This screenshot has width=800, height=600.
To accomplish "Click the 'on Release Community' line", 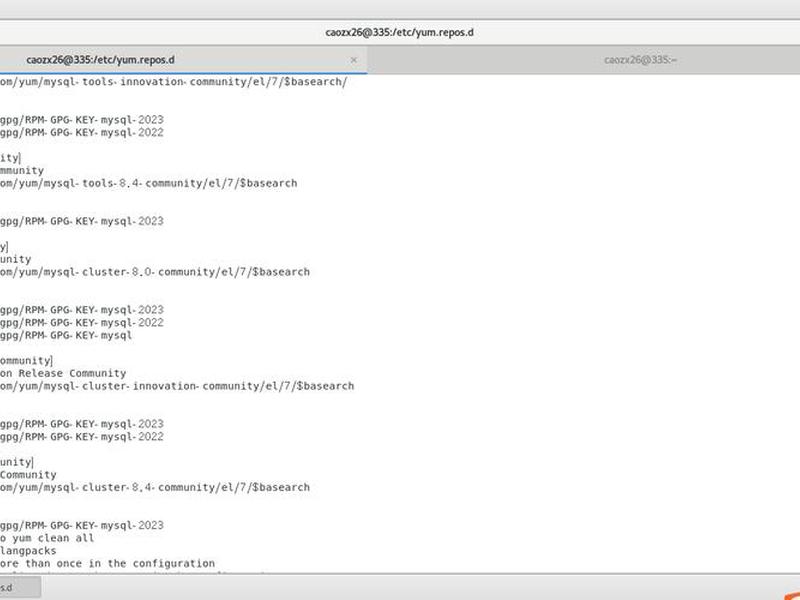I will tap(63, 373).
